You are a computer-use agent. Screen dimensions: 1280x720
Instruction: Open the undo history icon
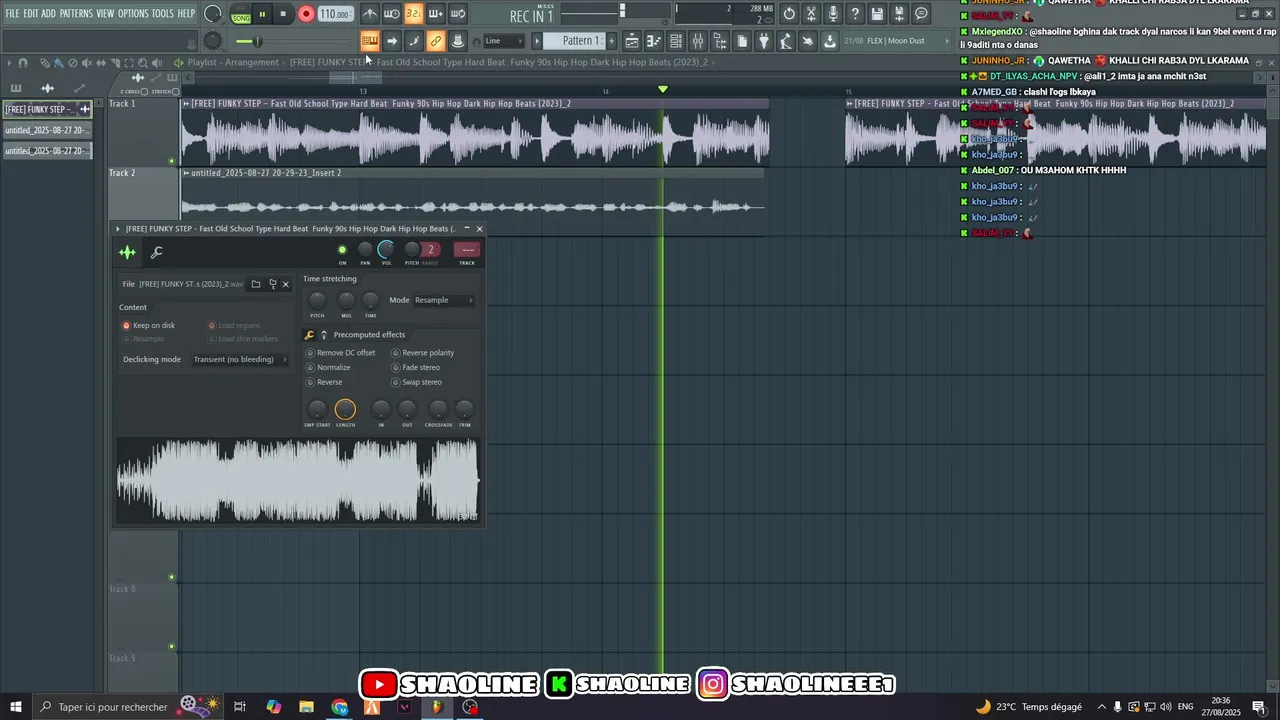click(x=789, y=14)
